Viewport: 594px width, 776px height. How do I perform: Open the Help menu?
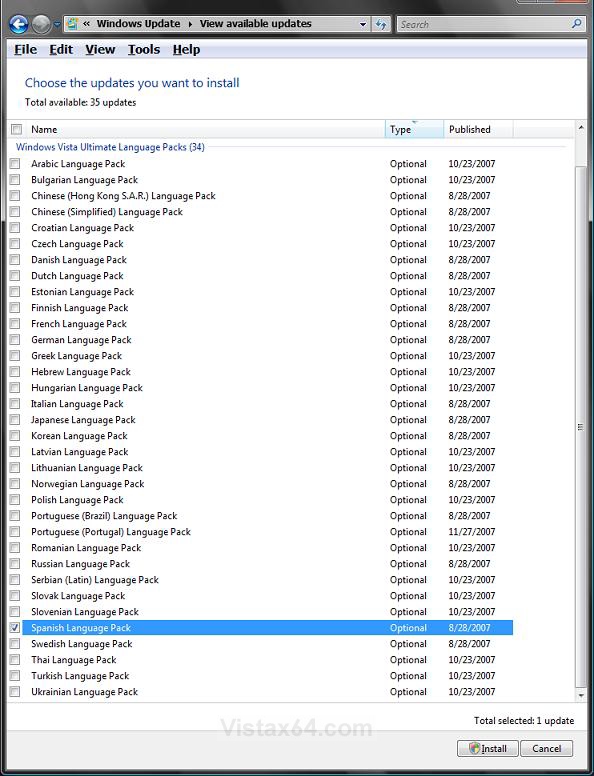[186, 49]
